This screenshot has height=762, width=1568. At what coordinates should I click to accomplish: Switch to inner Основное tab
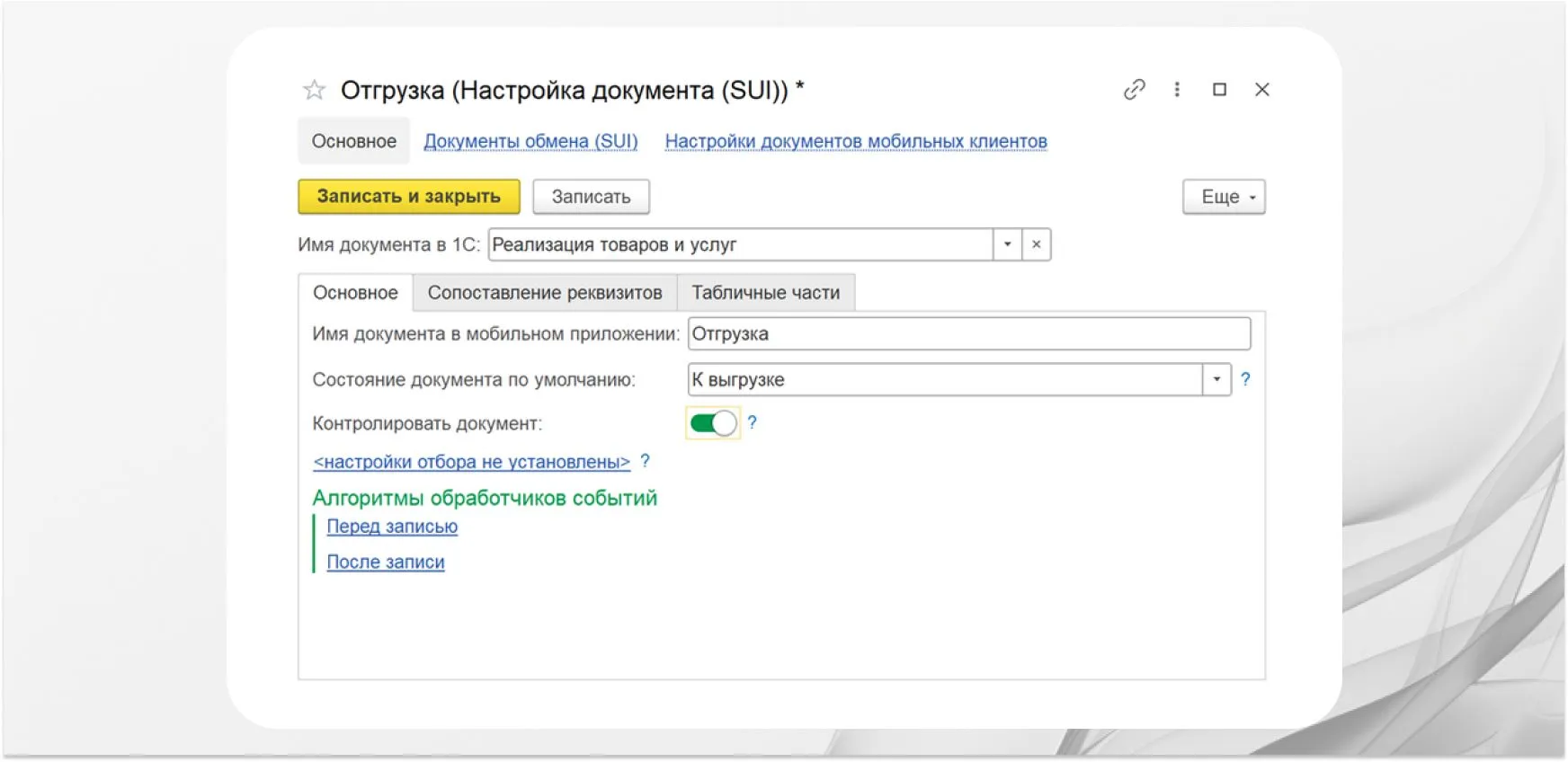[355, 293]
